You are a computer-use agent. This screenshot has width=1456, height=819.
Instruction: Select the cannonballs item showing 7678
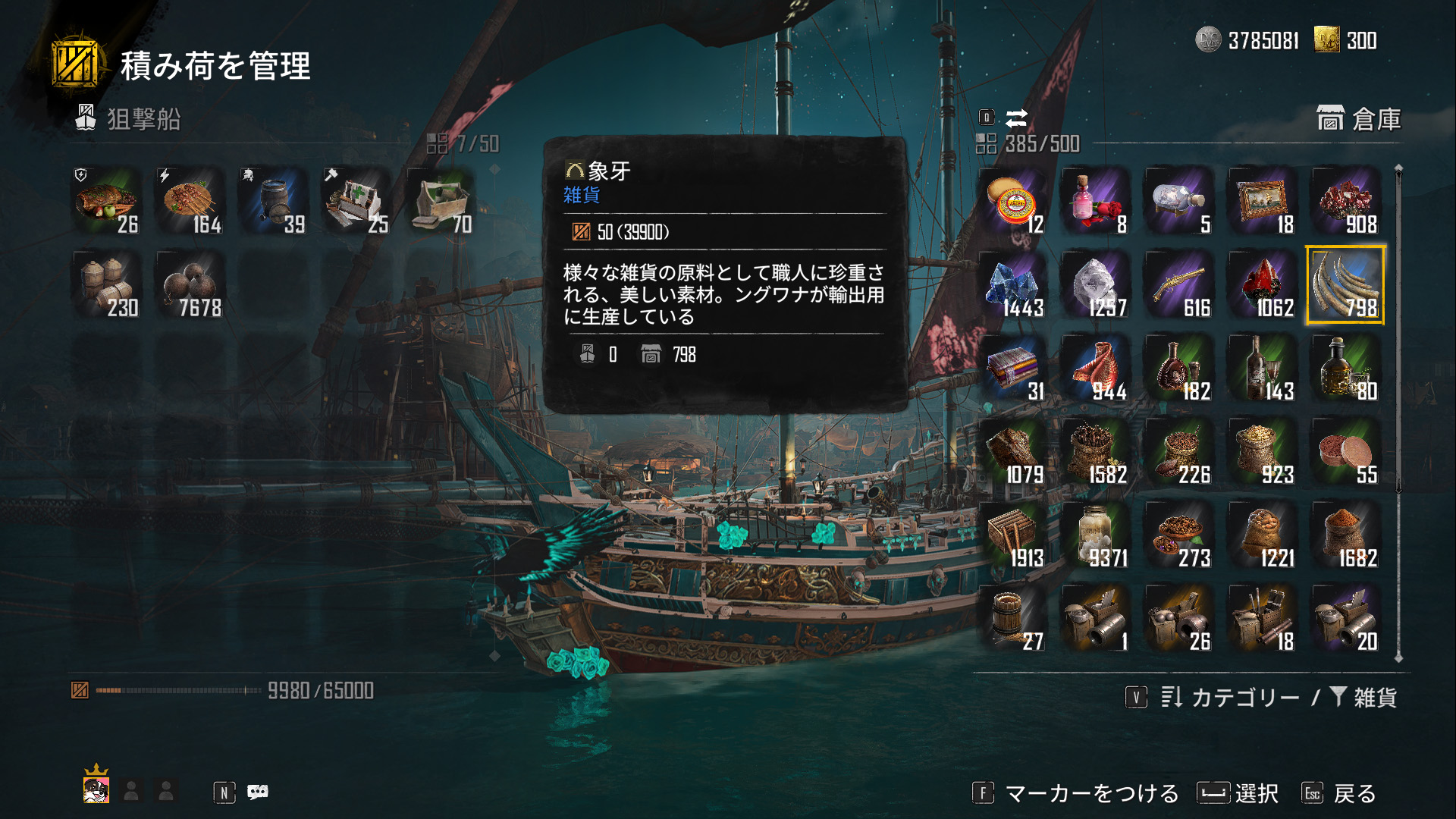[190, 285]
